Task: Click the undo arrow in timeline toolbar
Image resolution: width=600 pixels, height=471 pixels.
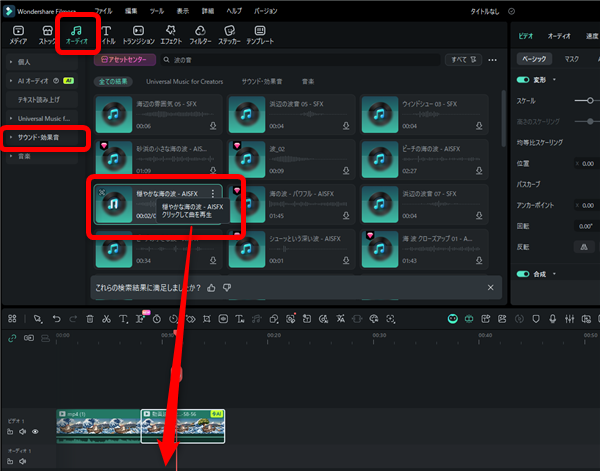Action: coord(56,318)
